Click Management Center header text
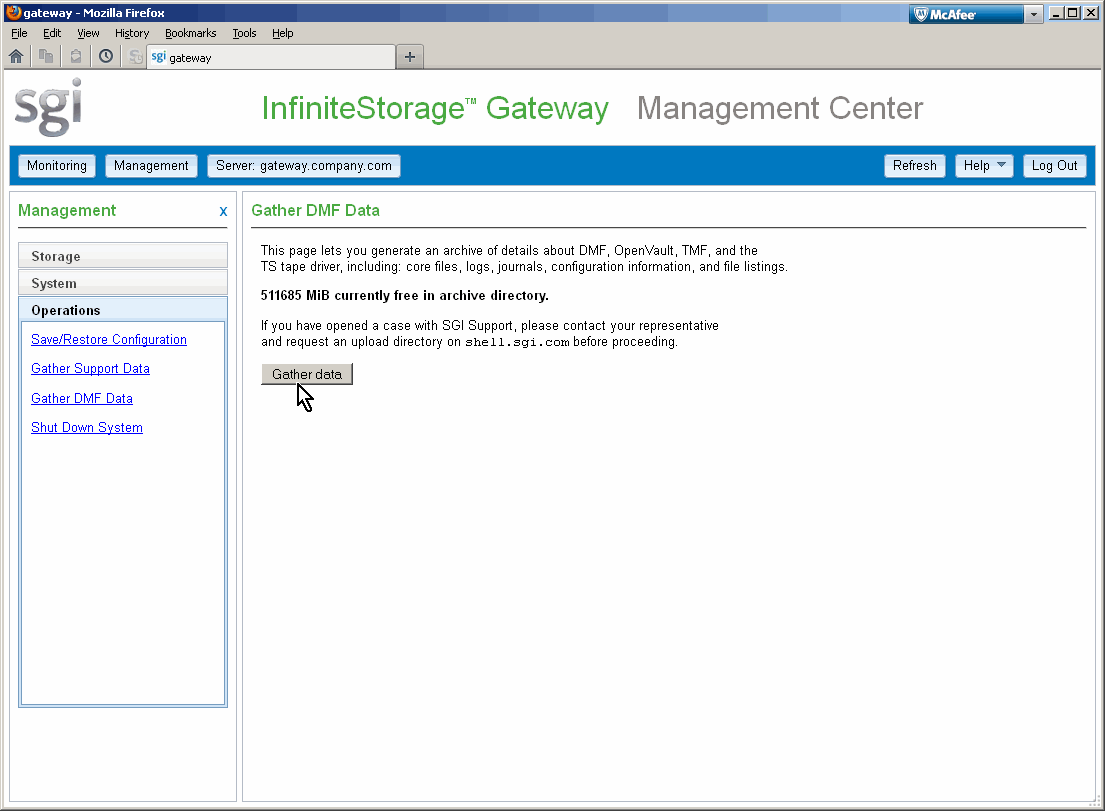 point(779,109)
